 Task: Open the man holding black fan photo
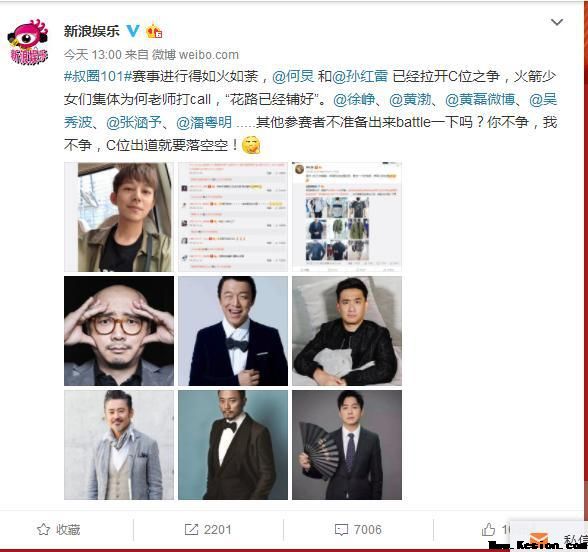[x=347, y=445]
